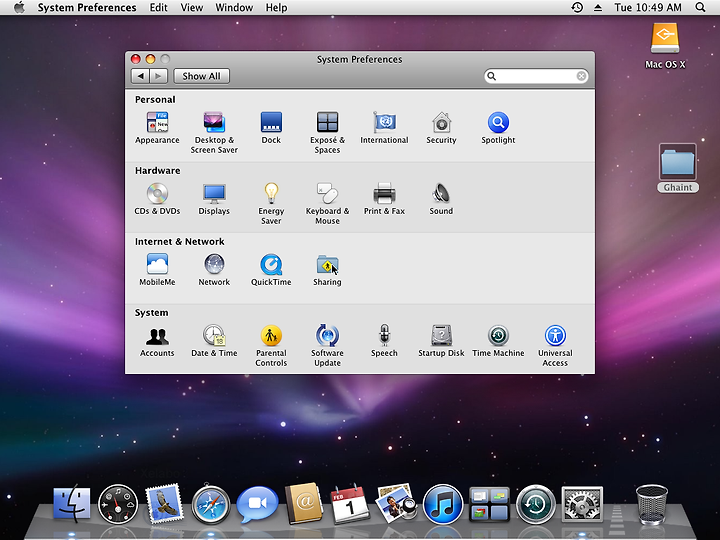This screenshot has width=720, height=540.
Task: Open Preview from the Dock
Action: coord(396,503)
